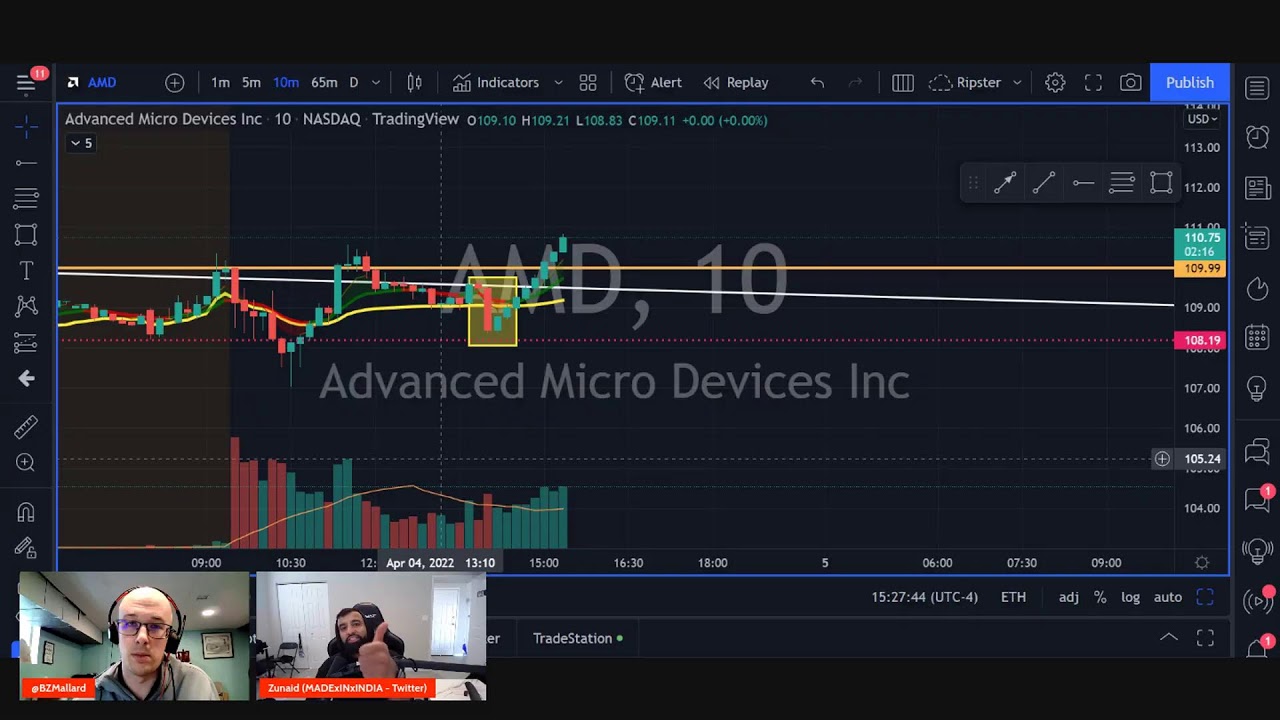Grab the floating toolbar drag handle

tap(972, 183)
